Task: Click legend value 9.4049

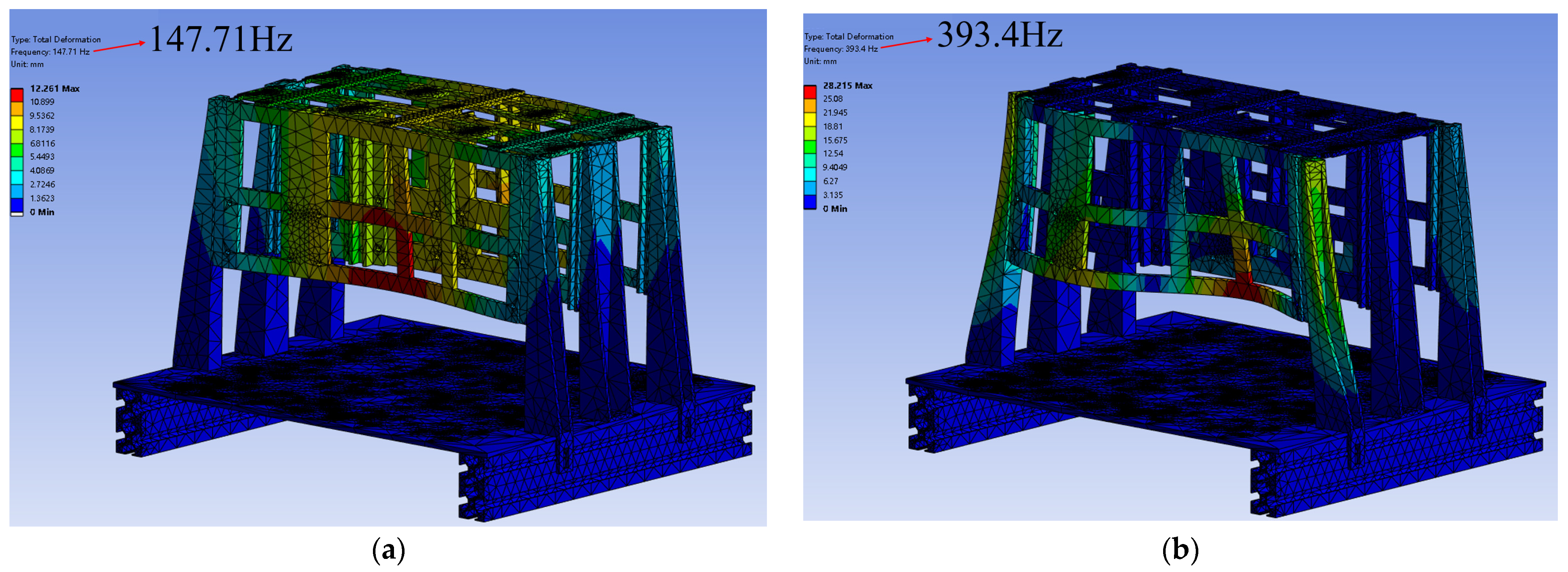Action: (x=834, y=167)
